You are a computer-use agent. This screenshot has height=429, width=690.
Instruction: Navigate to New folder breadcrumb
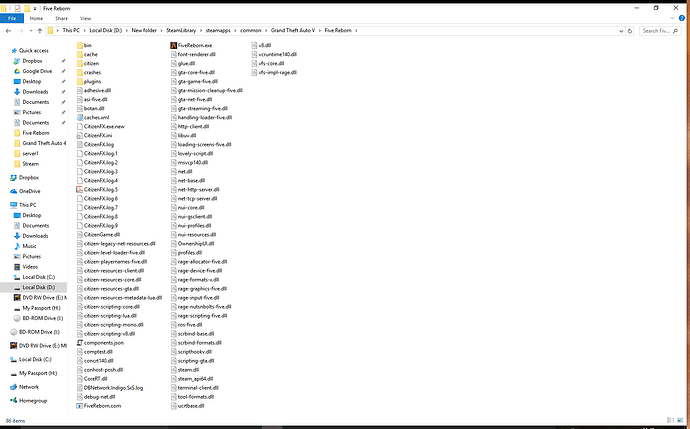(144, 31)
